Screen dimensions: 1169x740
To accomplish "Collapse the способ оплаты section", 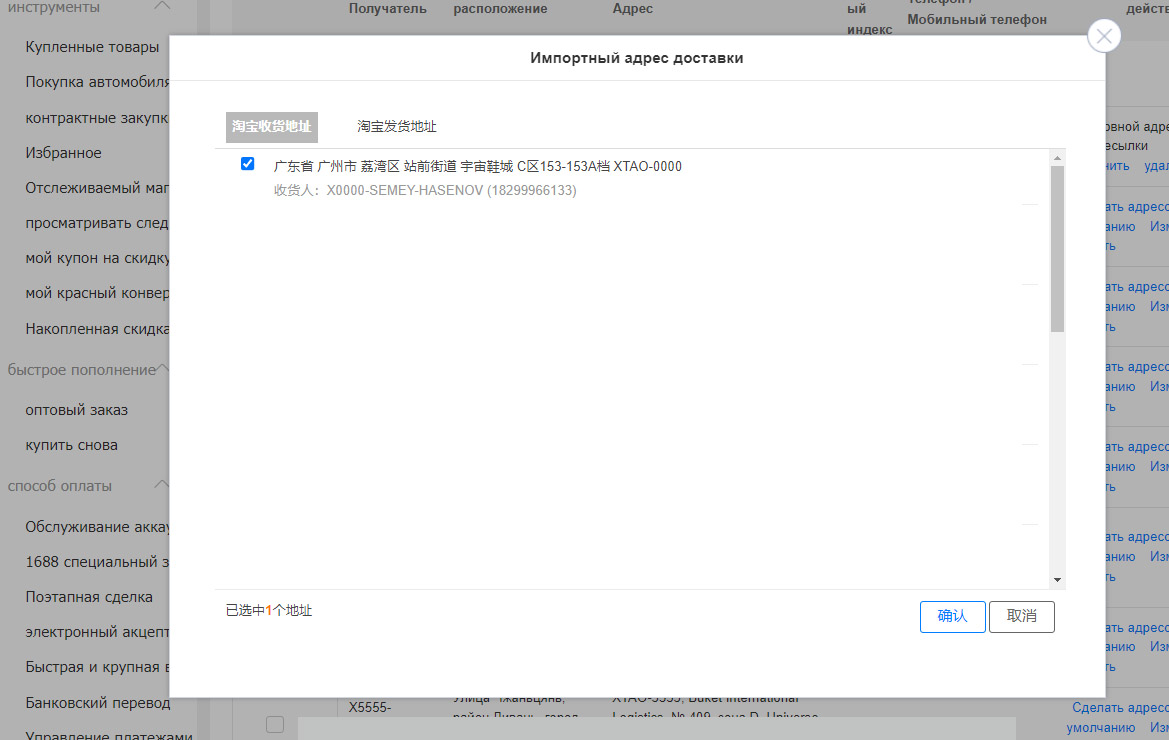I will (162, 484).
